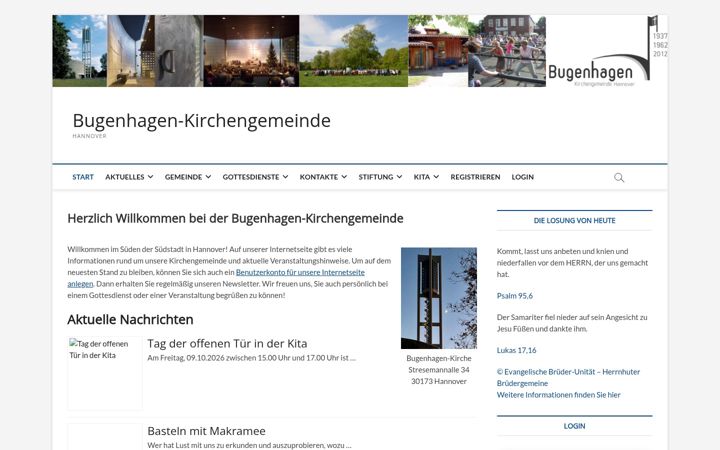Click the header banner church tower photo

point(79,51)
